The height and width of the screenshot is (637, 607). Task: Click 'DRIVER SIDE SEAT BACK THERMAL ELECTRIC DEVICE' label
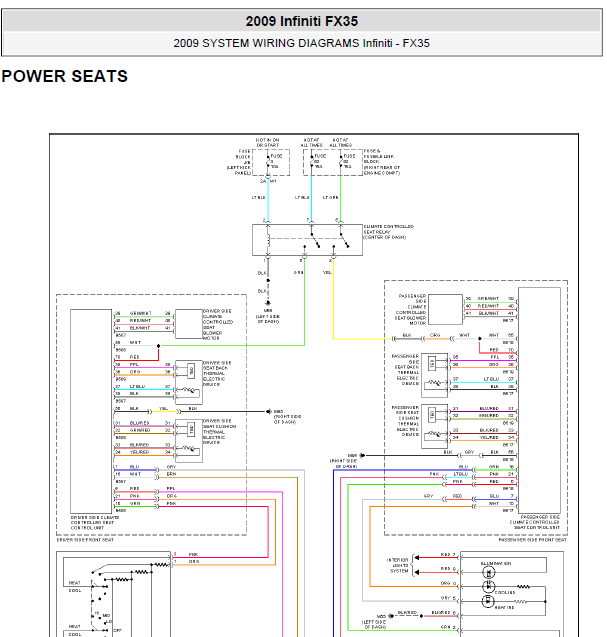217,373
